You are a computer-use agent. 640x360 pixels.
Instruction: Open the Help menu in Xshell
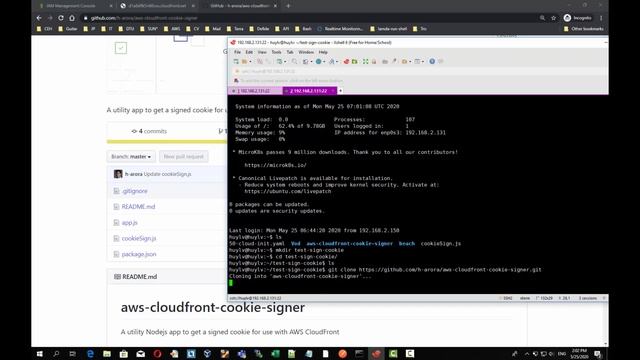(323, 52)
